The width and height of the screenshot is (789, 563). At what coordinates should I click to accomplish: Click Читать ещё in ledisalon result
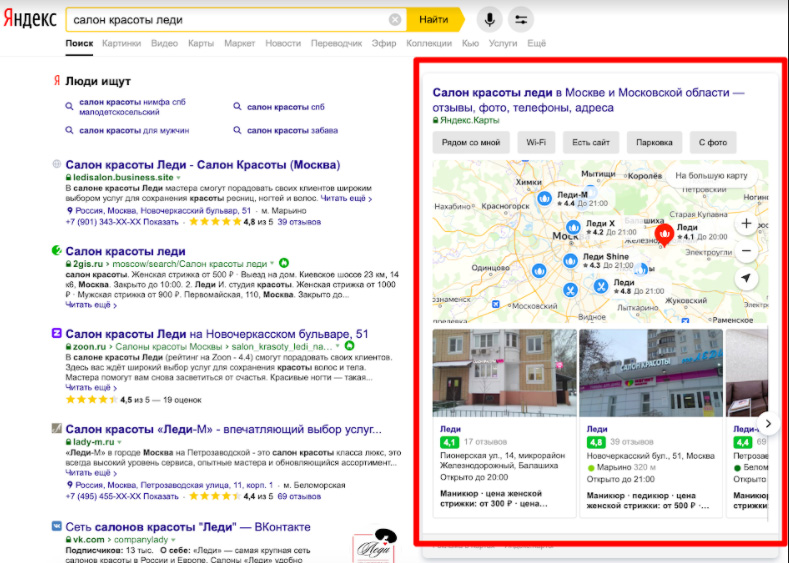pos(346,198)
